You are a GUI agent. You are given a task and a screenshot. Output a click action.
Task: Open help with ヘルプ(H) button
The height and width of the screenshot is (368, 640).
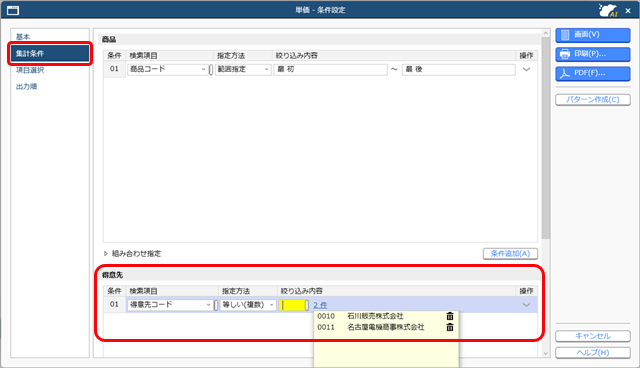(593, 352)
